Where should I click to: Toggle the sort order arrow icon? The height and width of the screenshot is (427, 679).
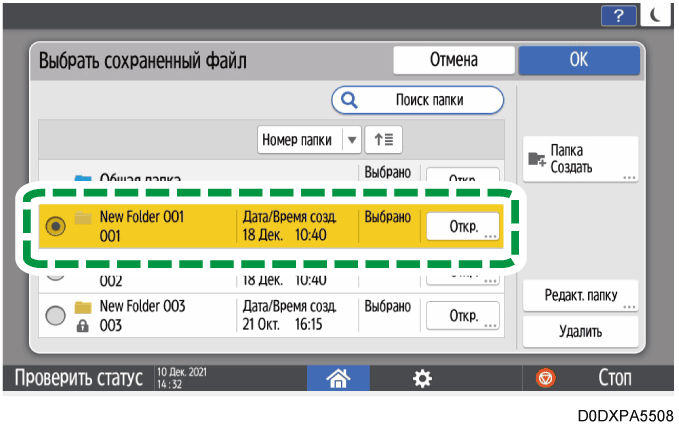tap(380, 140)
